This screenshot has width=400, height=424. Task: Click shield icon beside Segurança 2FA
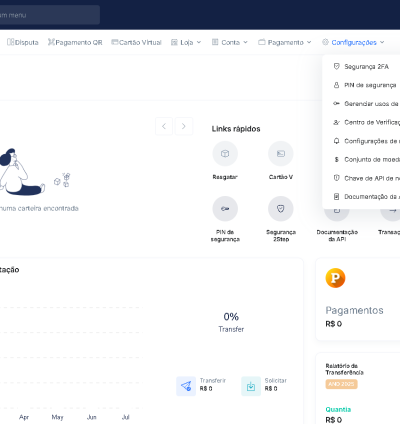[x=336, y=66]
